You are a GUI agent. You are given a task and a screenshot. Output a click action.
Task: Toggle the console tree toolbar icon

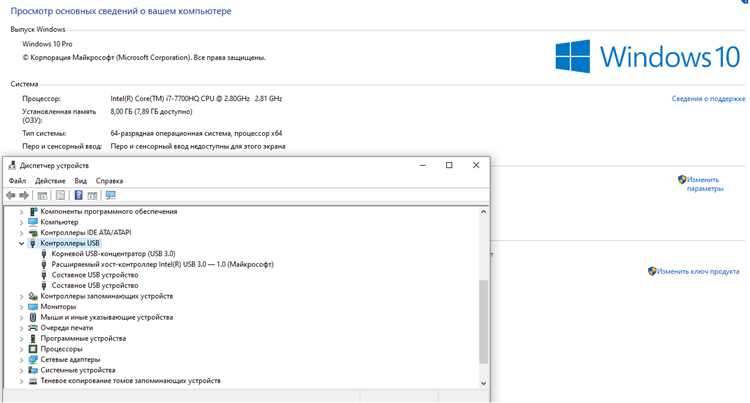coord(42,195)
